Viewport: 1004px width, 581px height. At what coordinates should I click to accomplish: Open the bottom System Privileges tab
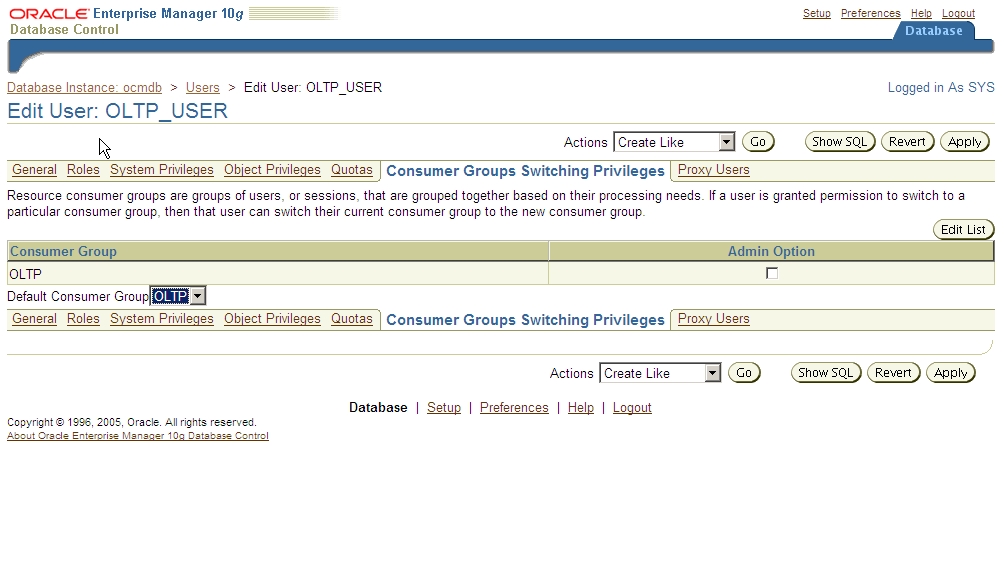(162, 318)
